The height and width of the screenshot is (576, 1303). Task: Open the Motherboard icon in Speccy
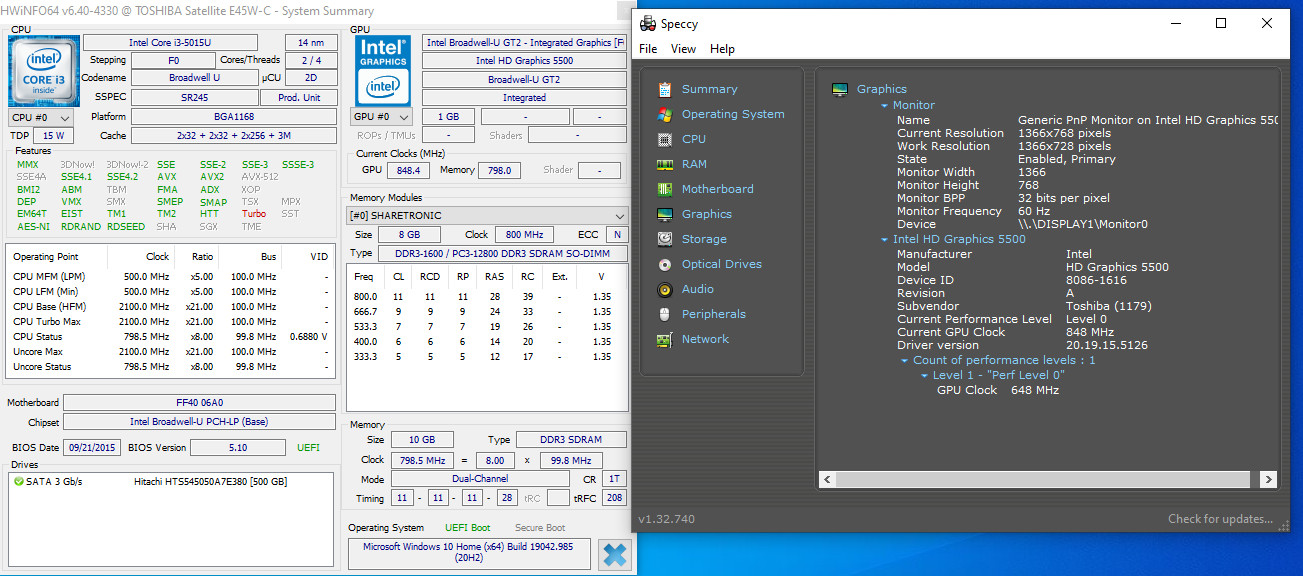[x=665, y=189]
